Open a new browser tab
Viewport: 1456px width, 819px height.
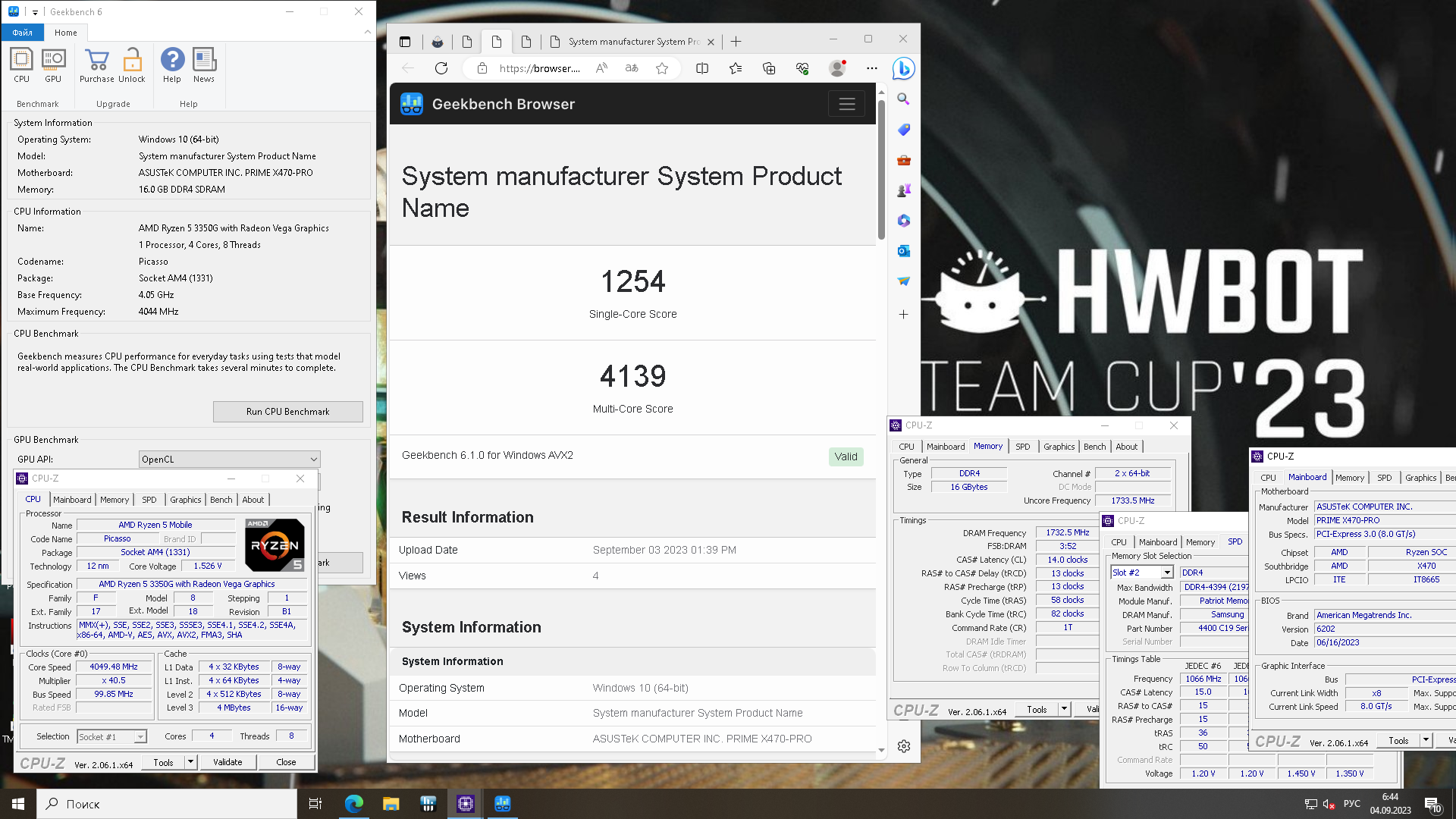[736, 42]
